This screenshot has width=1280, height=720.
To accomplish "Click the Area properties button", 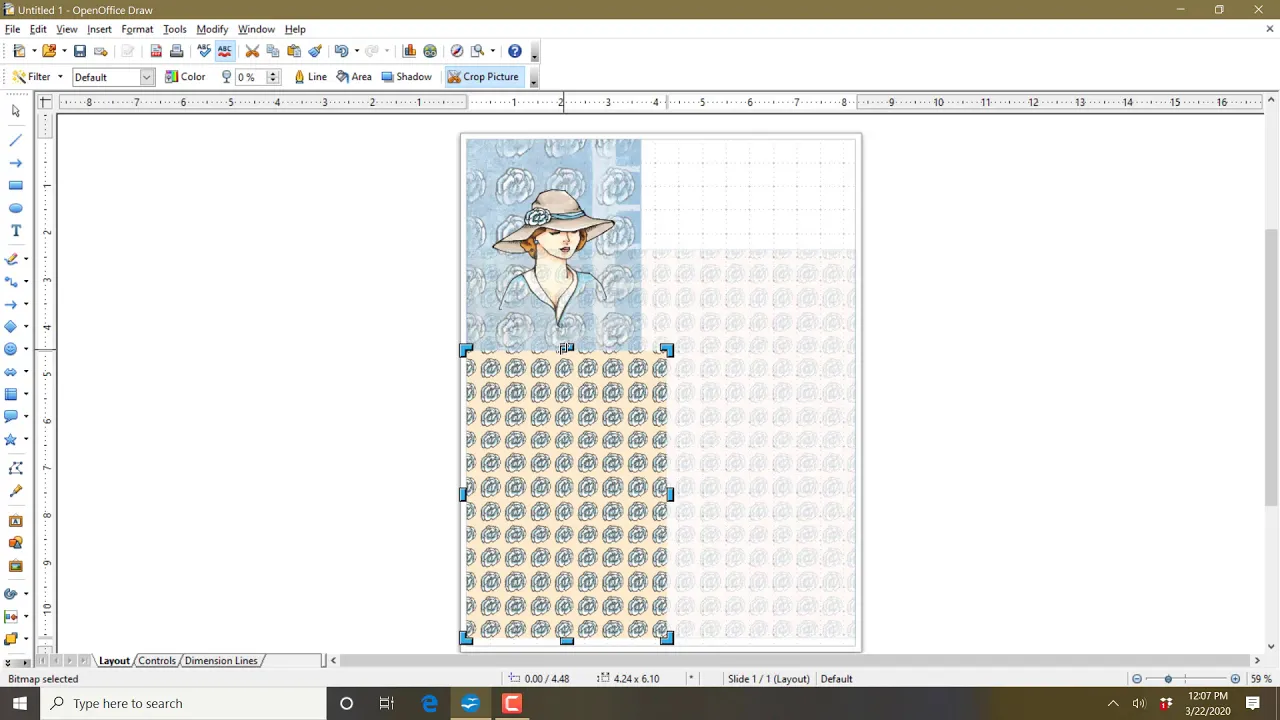I will point(354,77).
